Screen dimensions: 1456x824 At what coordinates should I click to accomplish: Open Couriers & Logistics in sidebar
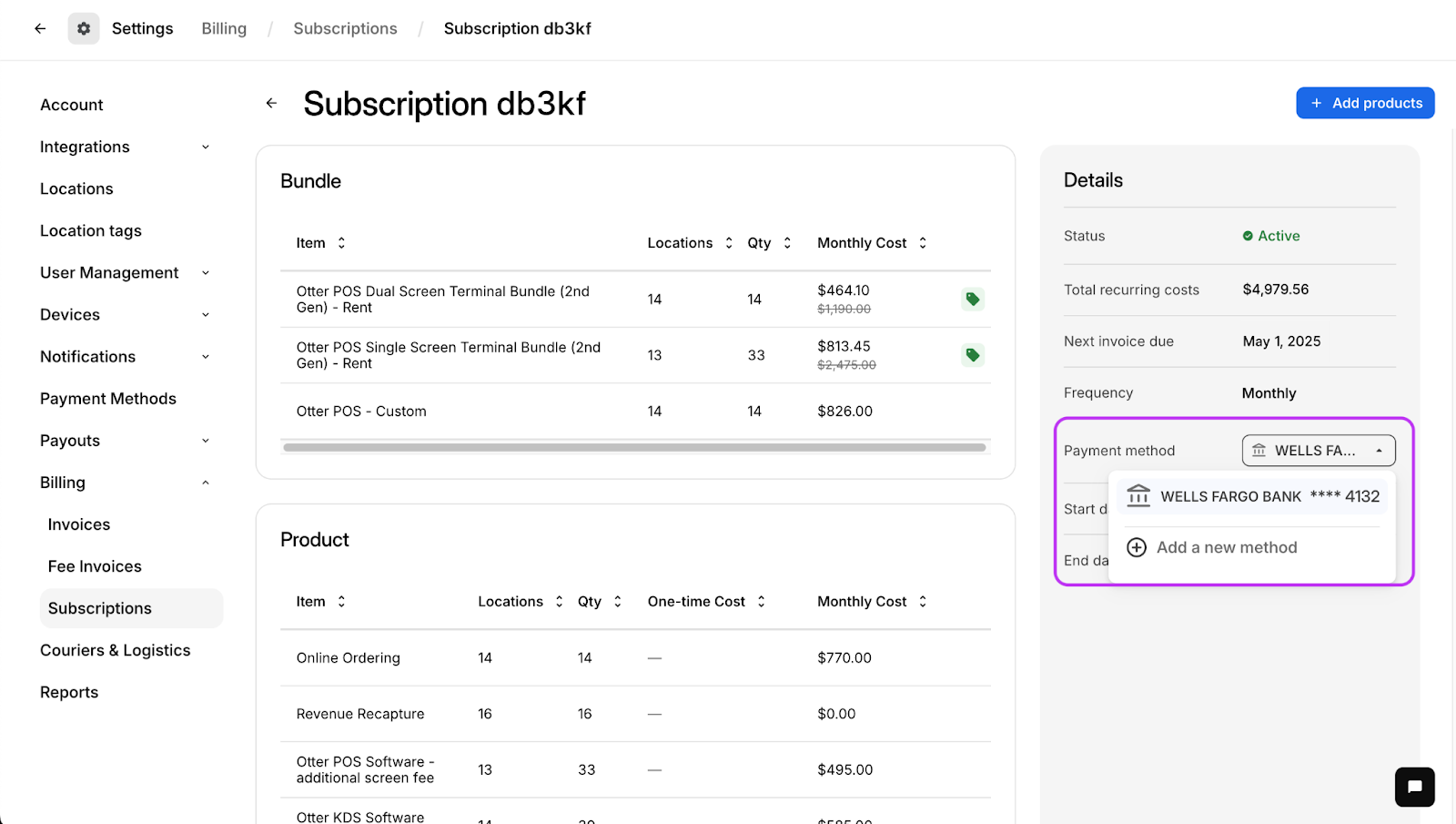tap(116, 650)
